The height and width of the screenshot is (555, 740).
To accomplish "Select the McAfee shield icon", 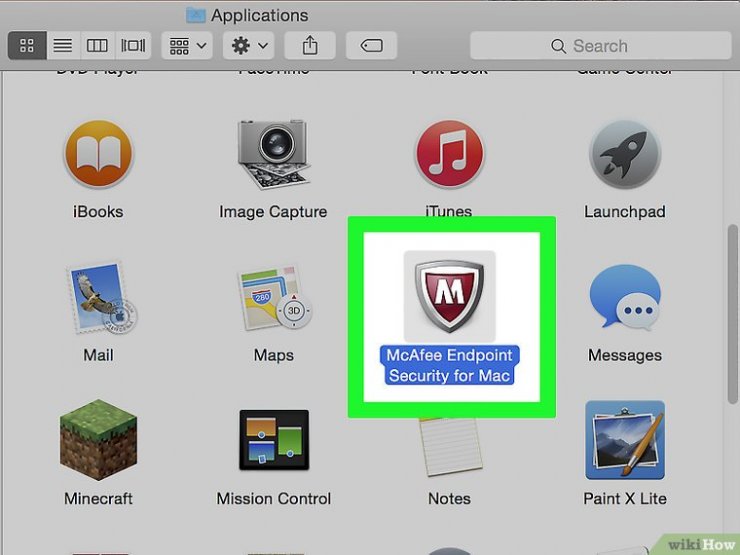I will [449, 296].
